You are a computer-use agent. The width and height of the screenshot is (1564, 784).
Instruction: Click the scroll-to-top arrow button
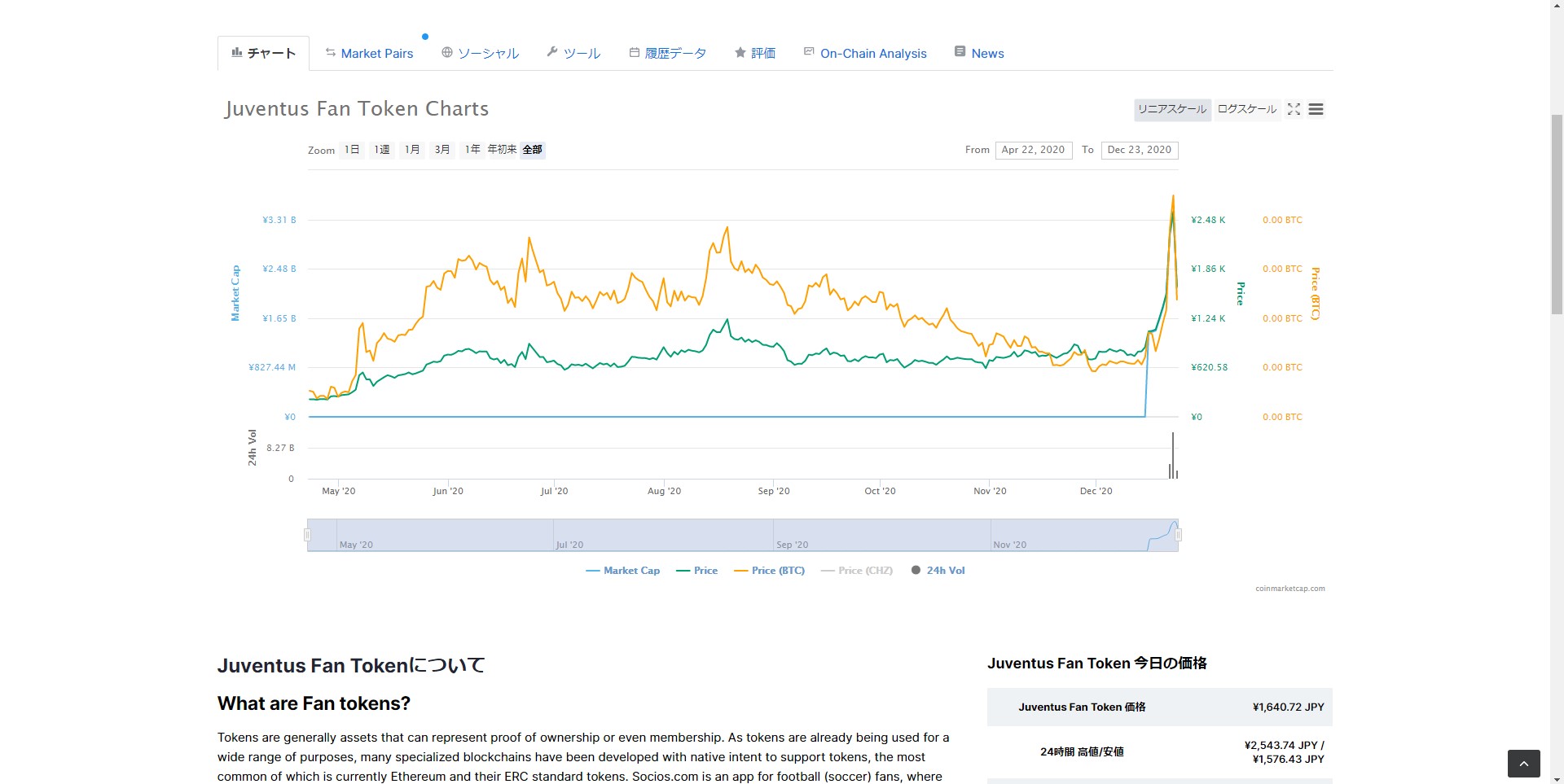1523,764
